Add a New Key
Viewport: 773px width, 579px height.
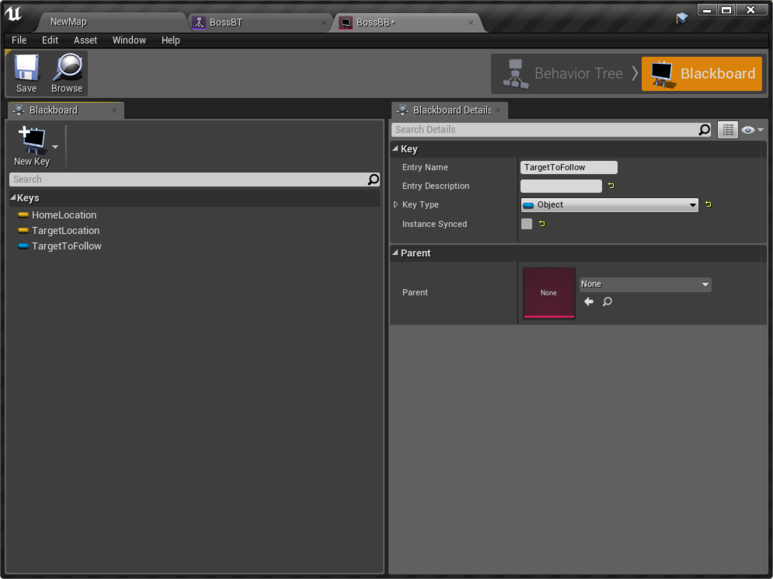click(x=32, y=146)
